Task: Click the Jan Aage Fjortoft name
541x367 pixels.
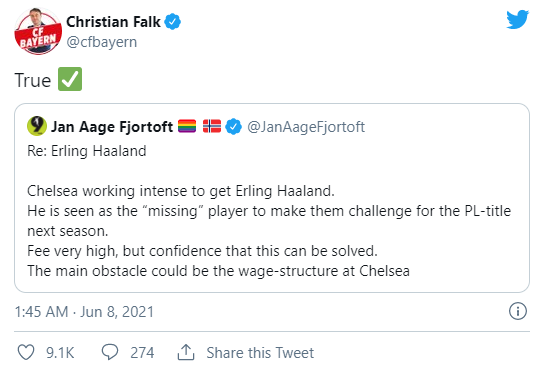Action: 112,127
